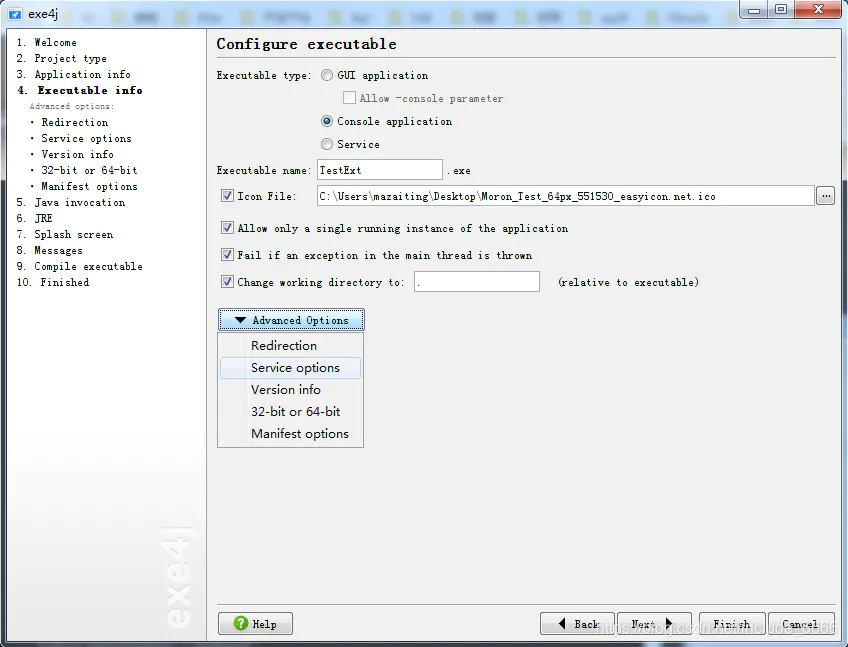Viewport: 848px width, 647px height.
Task: Choose Version info from Advanced Options menu
Action: coord(290,389)
